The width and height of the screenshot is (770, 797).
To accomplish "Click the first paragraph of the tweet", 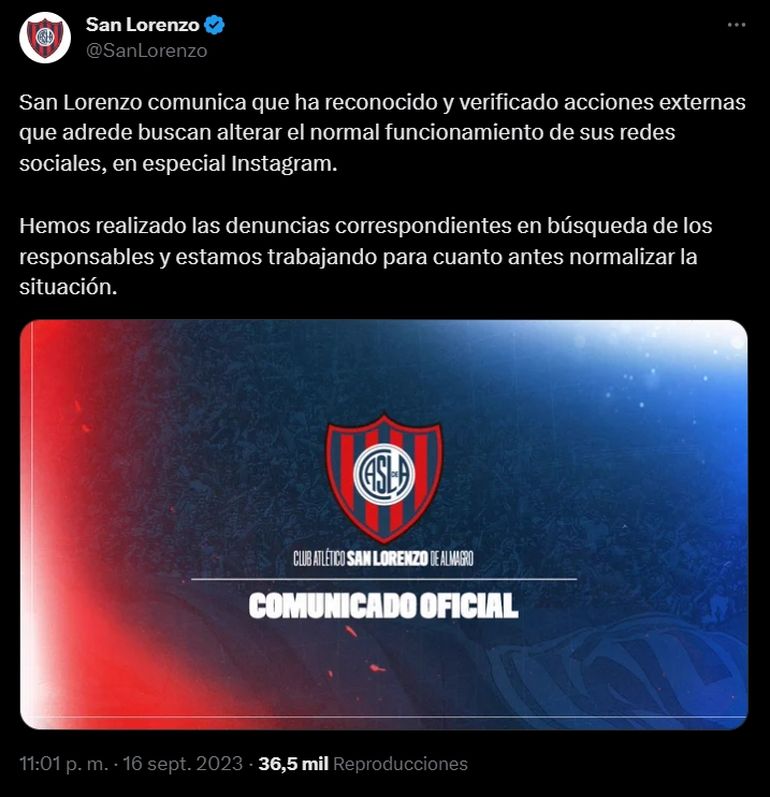I will pos(382,133).
